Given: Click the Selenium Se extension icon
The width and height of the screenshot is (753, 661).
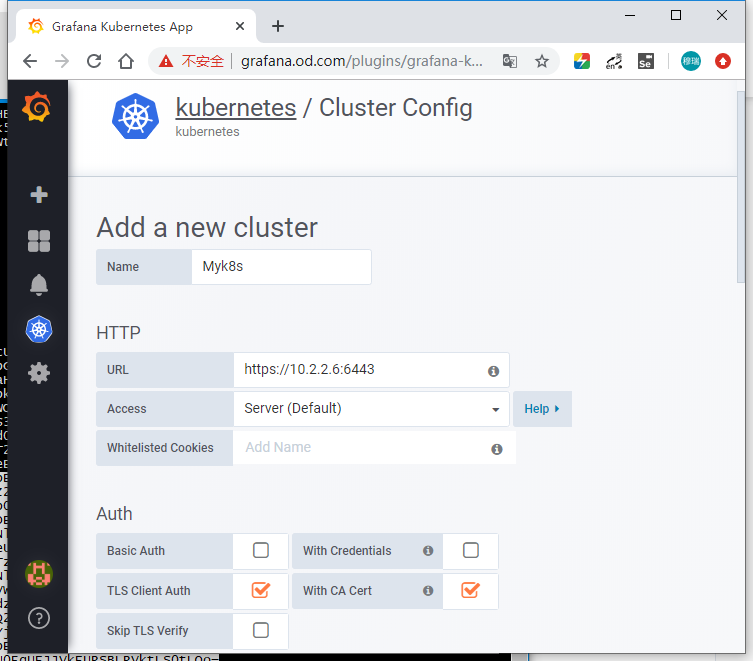Looking at the screenshot, I should (646, 61).
